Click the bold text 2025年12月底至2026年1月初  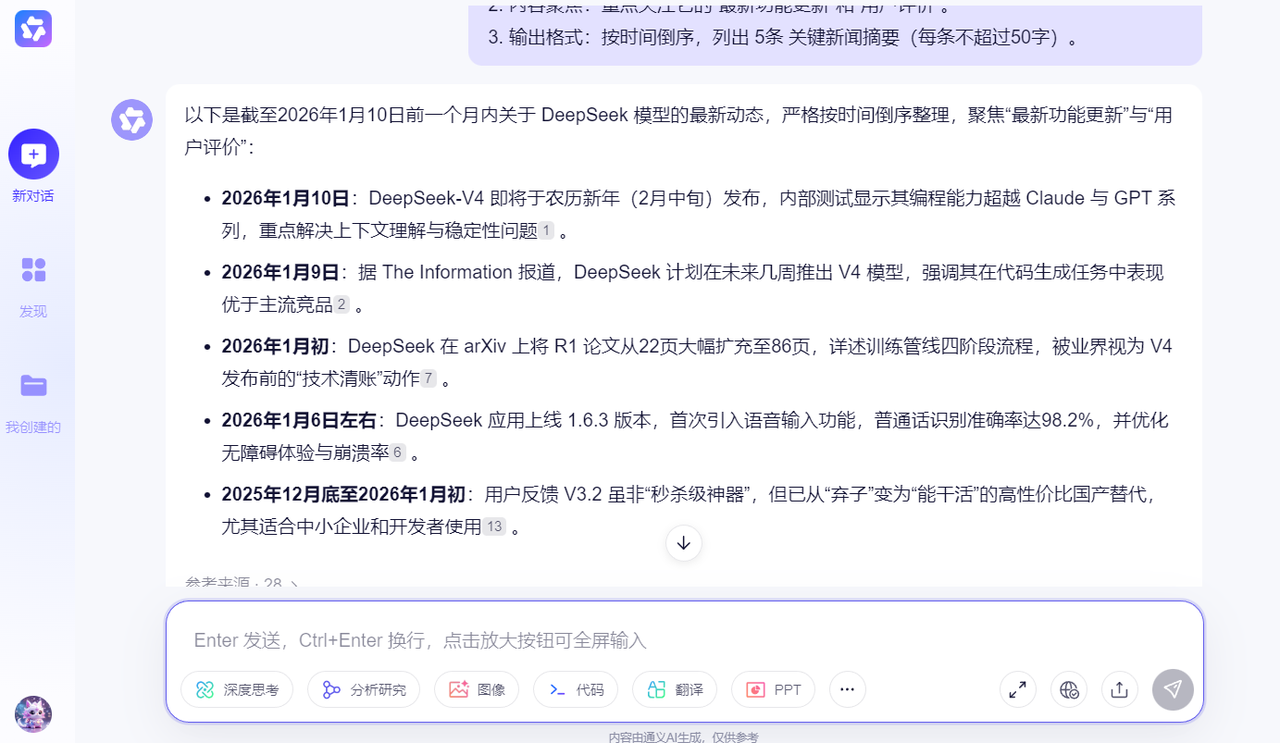[x=344, y=494]
